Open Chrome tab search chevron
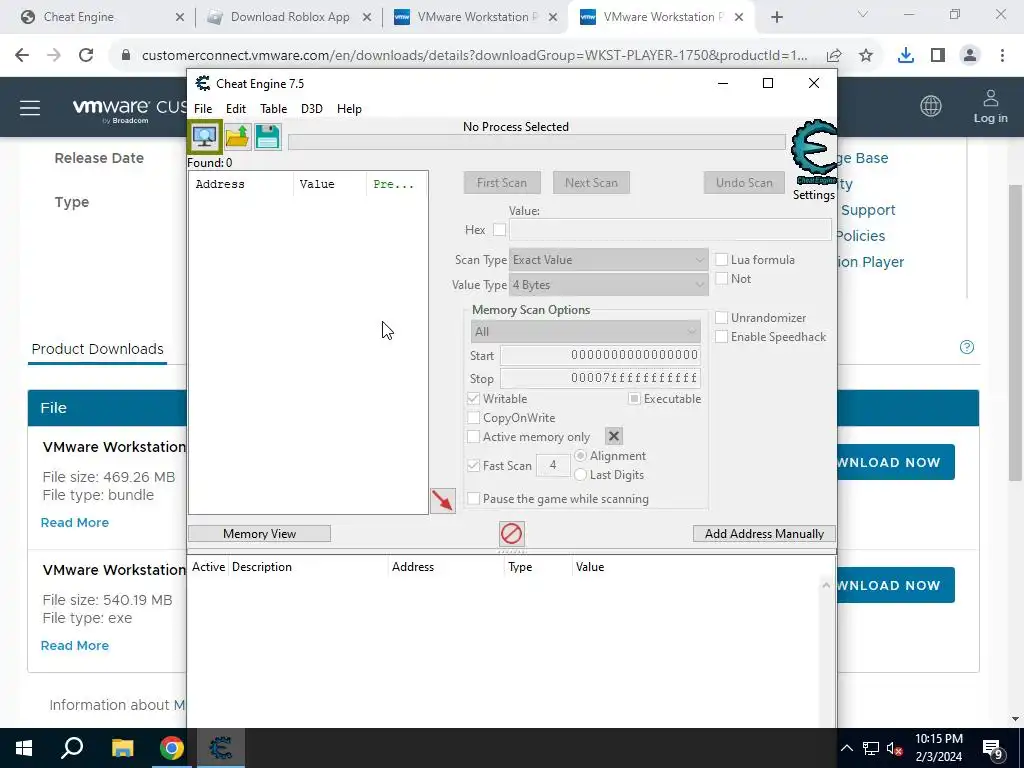 pyautogui.click(x=862, y=15)
